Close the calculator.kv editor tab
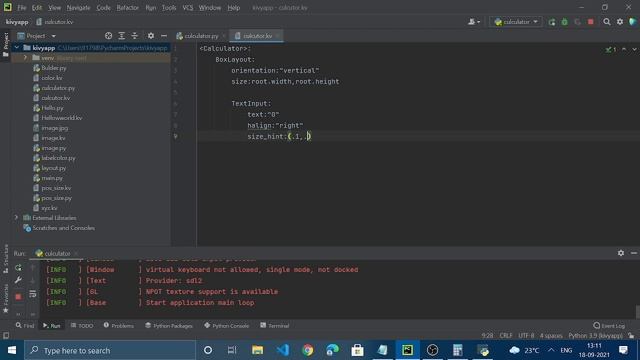The height and width of the screenshot is (360, 640). [278, 36]
